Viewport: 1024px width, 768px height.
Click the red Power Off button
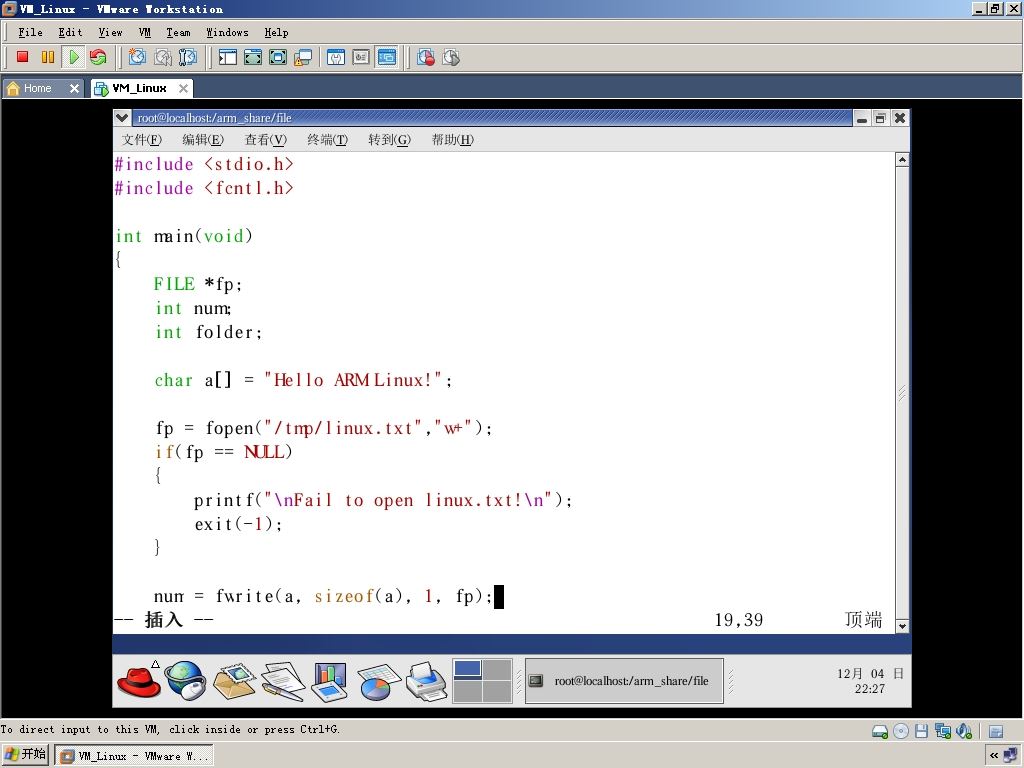(22, 57)
